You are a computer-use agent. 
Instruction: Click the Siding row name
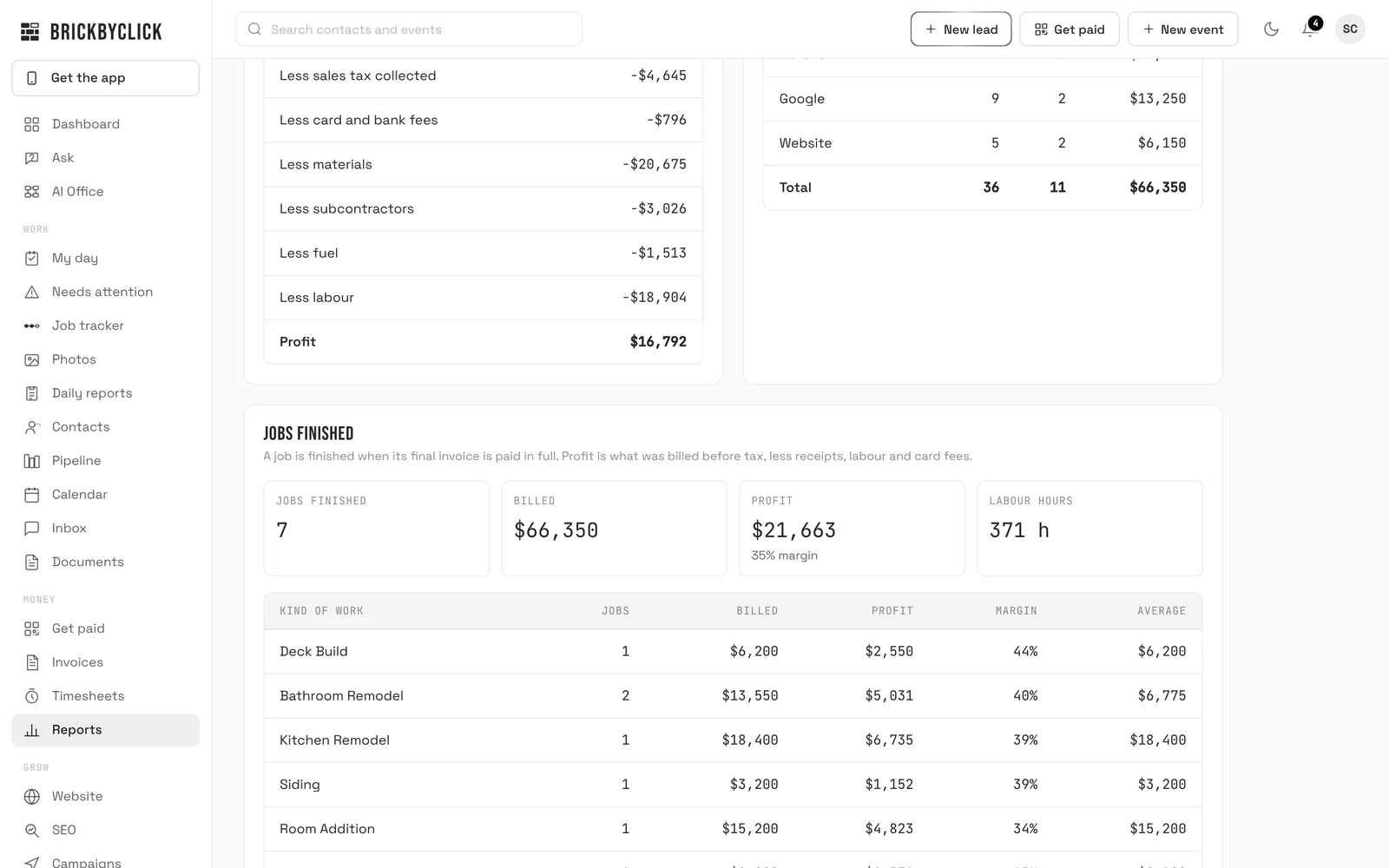[300, 785]
